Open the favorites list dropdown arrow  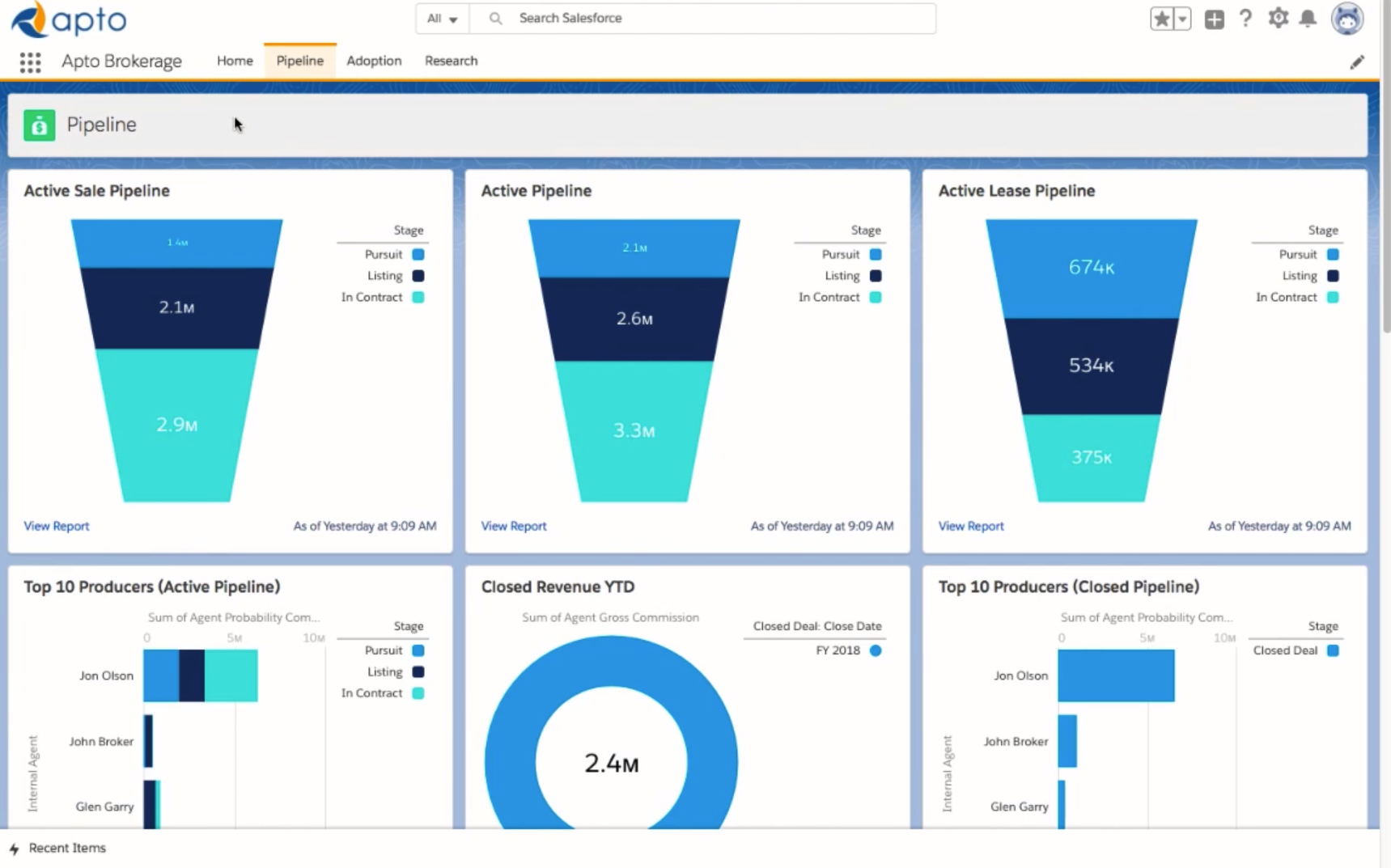tap(1182, 19)
